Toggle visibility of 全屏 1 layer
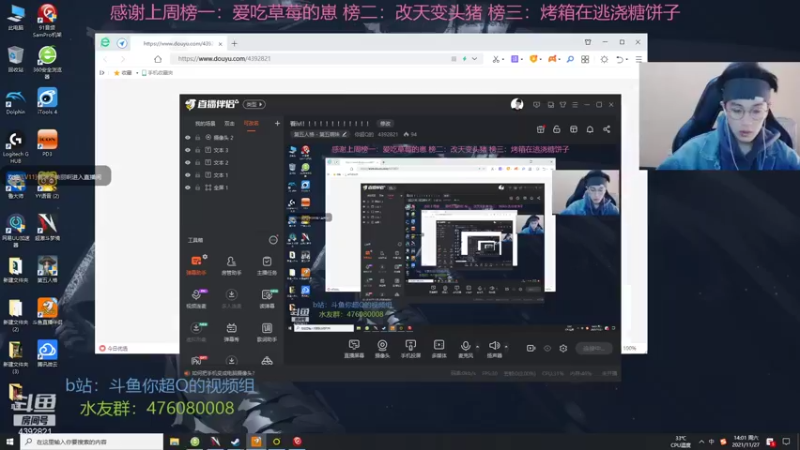The height and width of the screenshot is (450, 800). [x=188, y=187]
